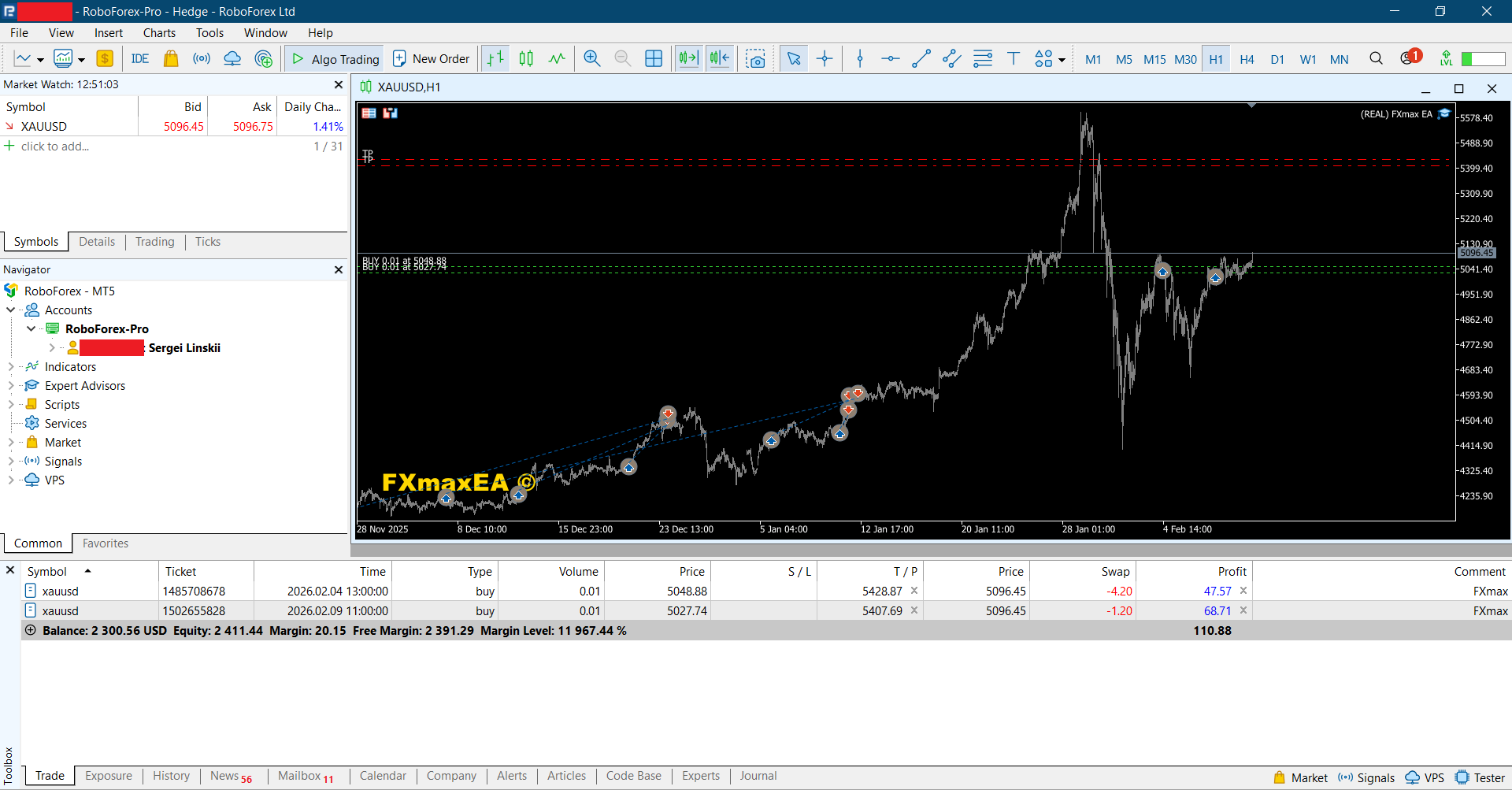Switch chart timeframe to H4
Image resolution: width=1512 pixels, height=790 pixels.
1247,59
